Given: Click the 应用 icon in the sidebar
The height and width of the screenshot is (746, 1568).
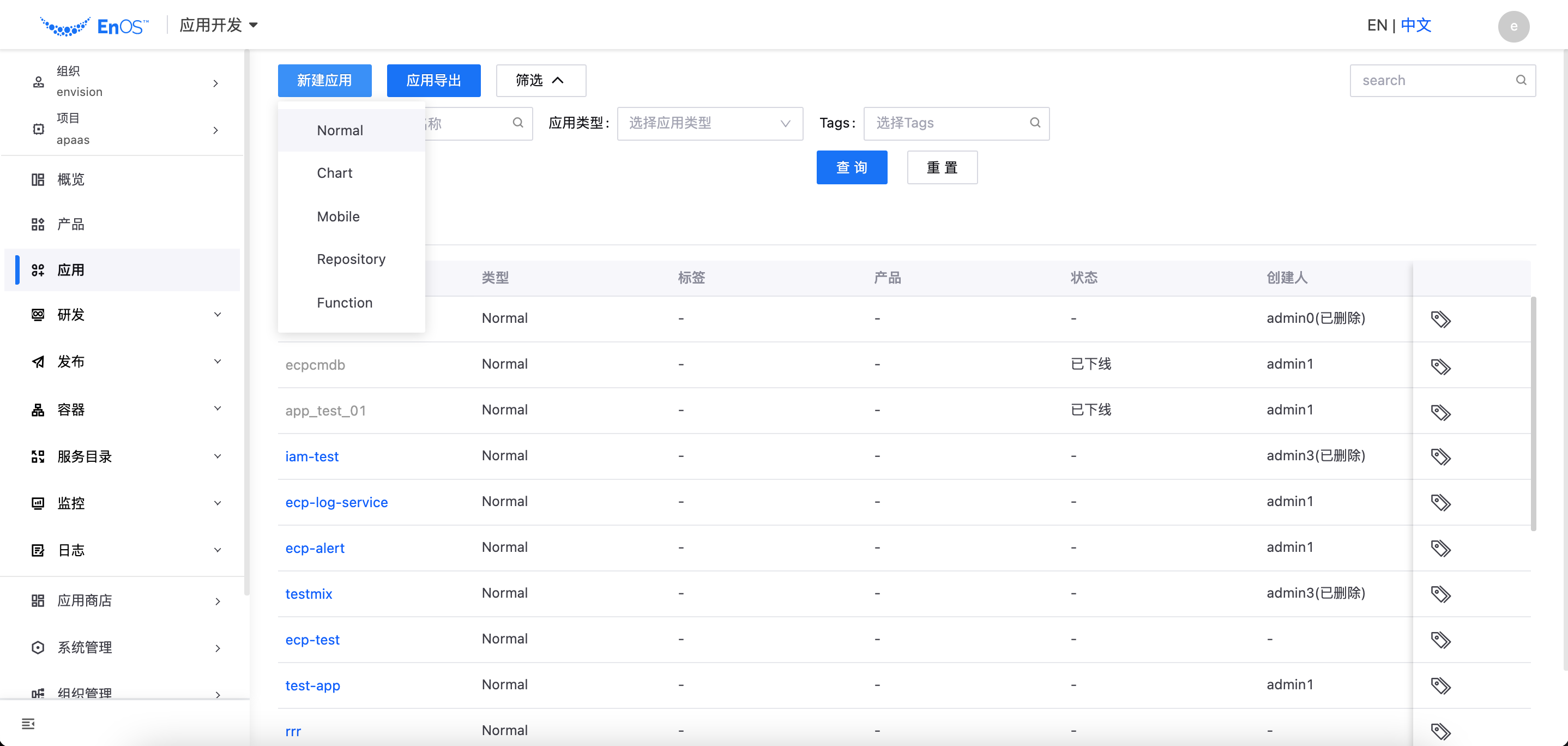Looking at the screenshot, I should (38, 270).
